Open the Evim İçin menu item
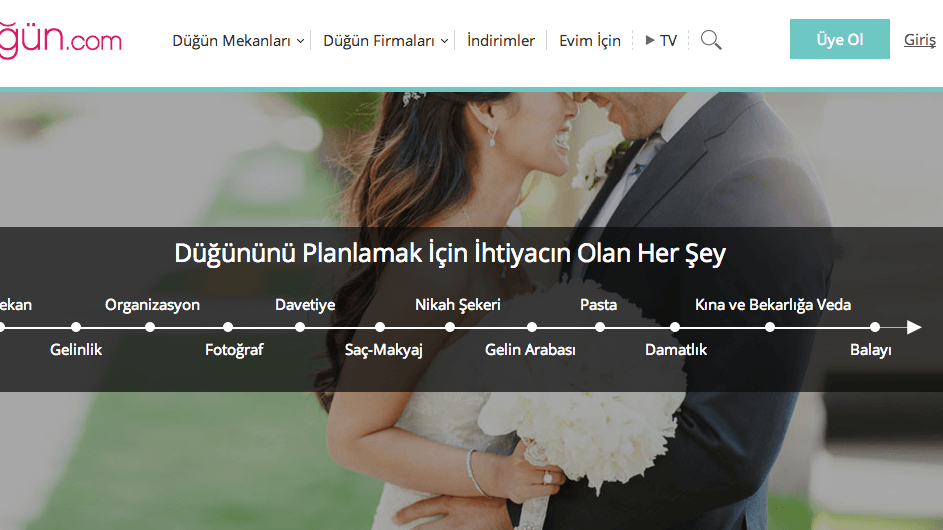943x530 pixels. tap(589, 40)
